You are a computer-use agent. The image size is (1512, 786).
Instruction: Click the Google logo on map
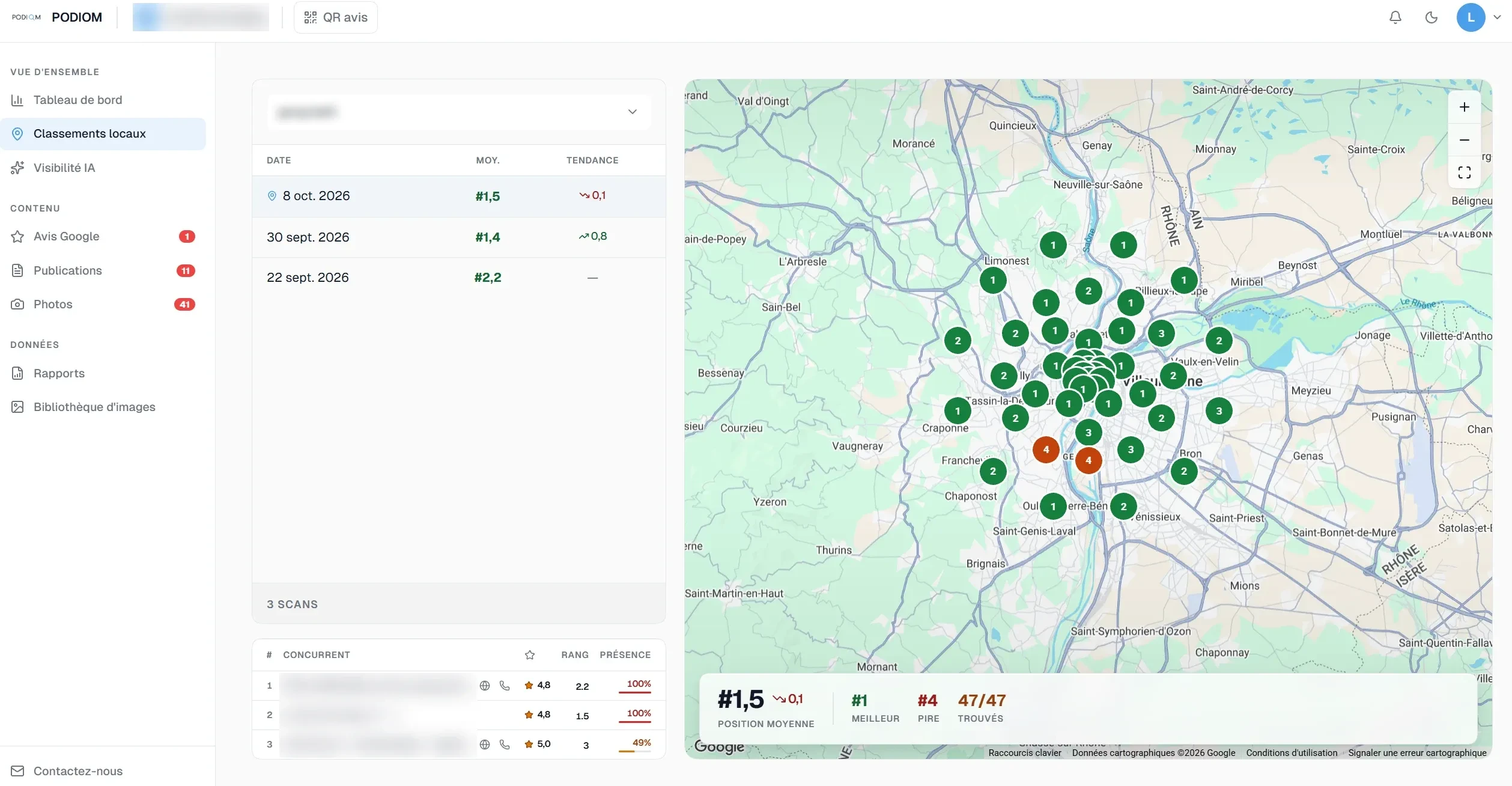click(718, 747)
